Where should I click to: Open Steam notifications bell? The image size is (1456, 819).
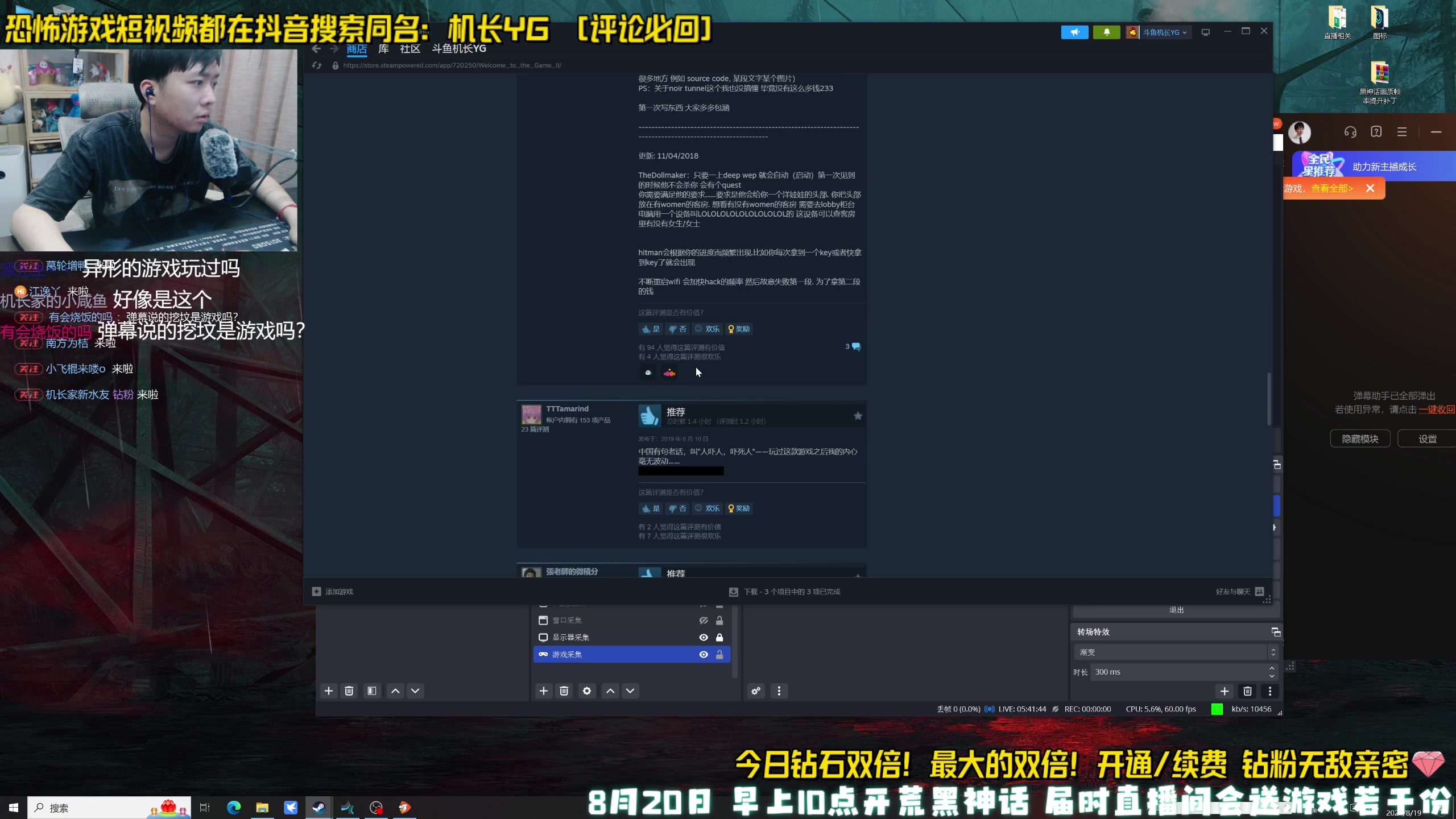click(1106, 32)
